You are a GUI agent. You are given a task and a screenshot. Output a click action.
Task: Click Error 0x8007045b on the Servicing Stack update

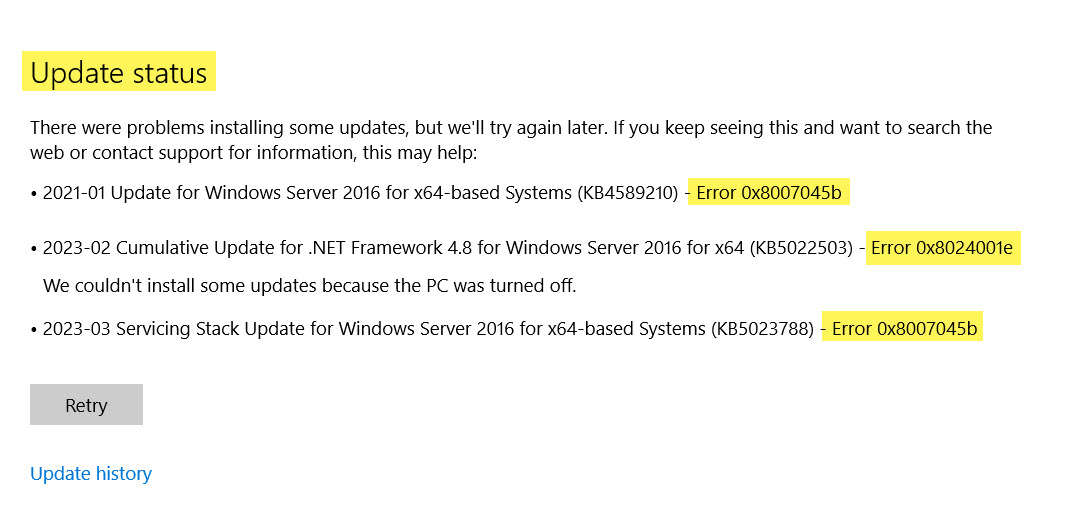(x=904, y=328)
